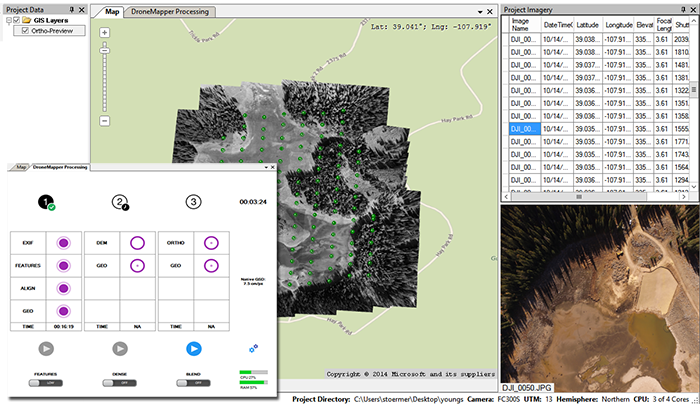Open the main document tab list dropdown arrow
The image size is (700, 404).
(480, 12)
